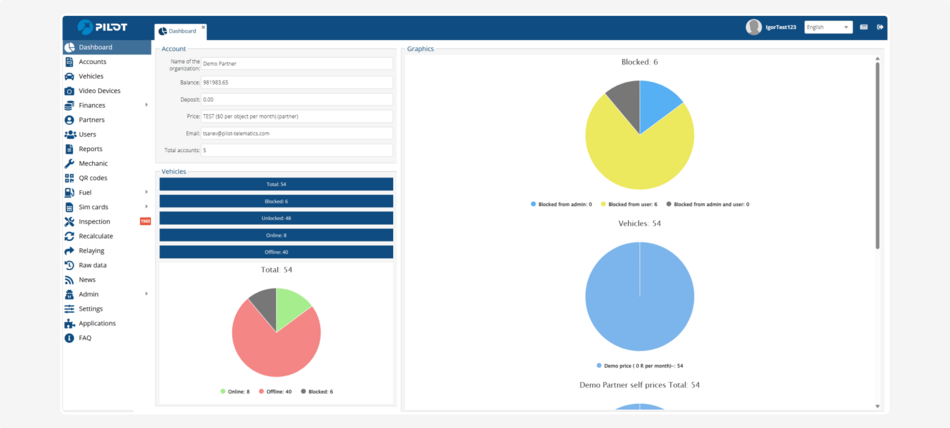Click the Recalculate refresh icon
The image size is (950, 428).
[69, 236]
